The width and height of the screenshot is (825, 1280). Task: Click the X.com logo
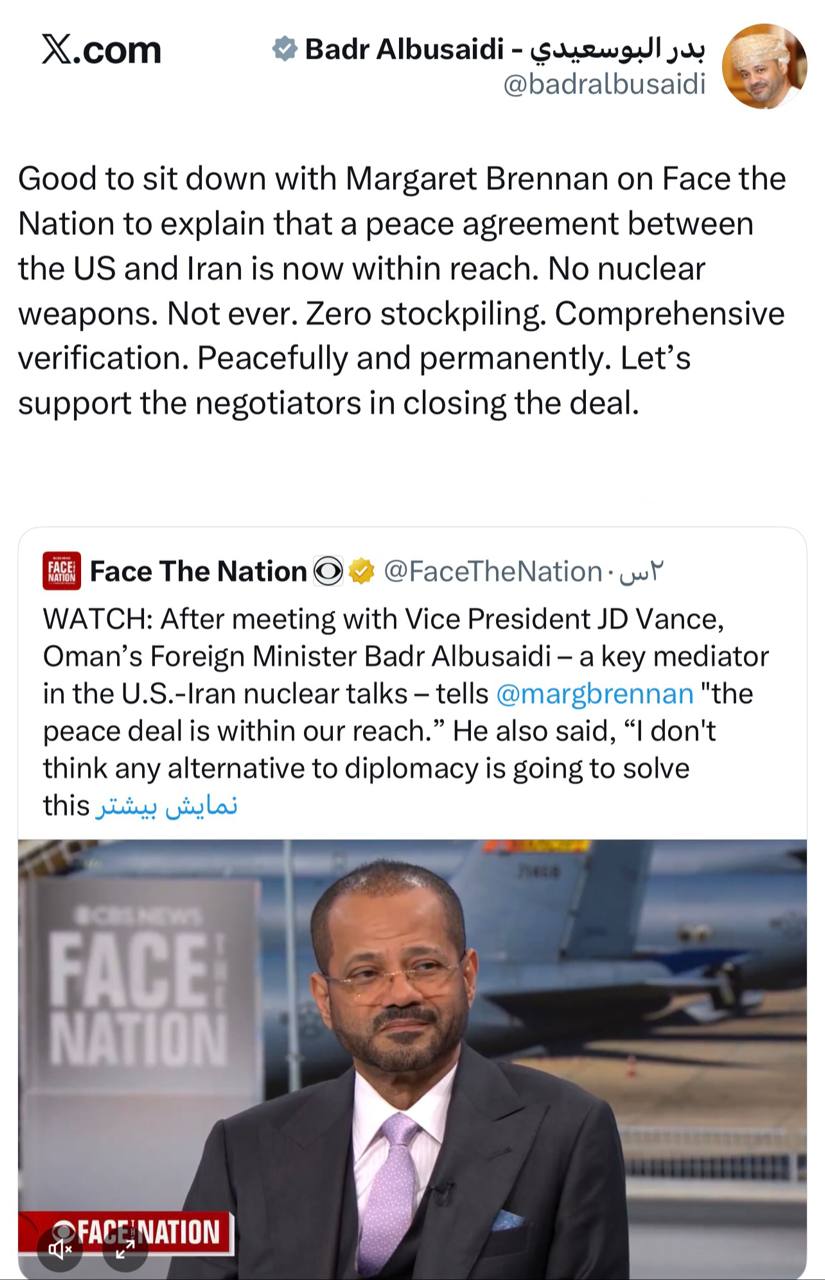(x=101, y=49)
